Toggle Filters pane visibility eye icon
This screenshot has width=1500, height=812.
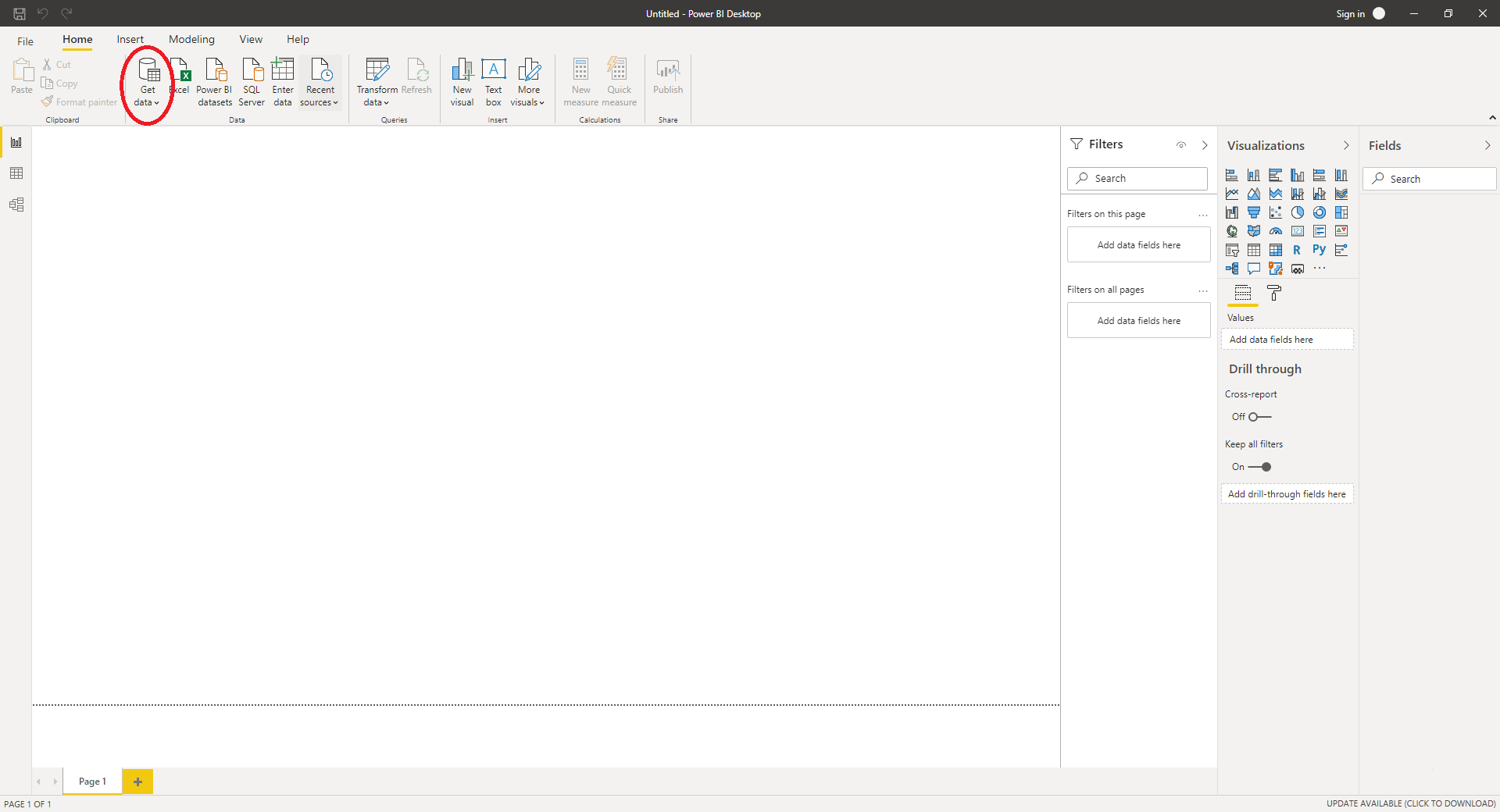[x=1181, y=145]
